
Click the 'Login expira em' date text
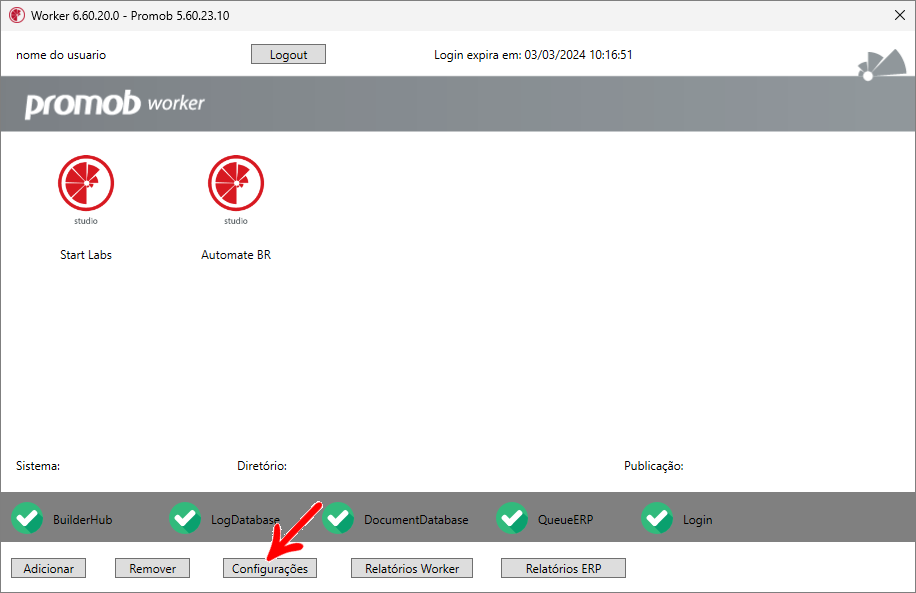point(533,55)
